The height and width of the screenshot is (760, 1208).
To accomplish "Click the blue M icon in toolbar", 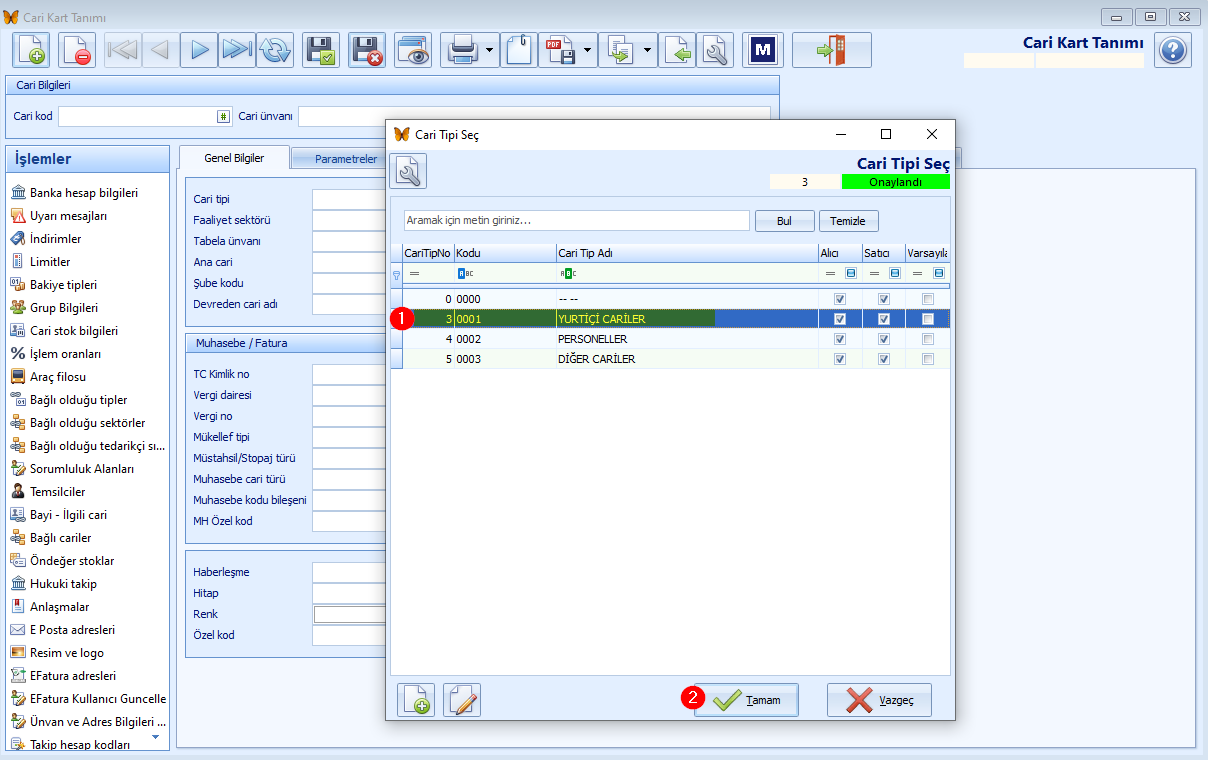I will pos(765,50).
